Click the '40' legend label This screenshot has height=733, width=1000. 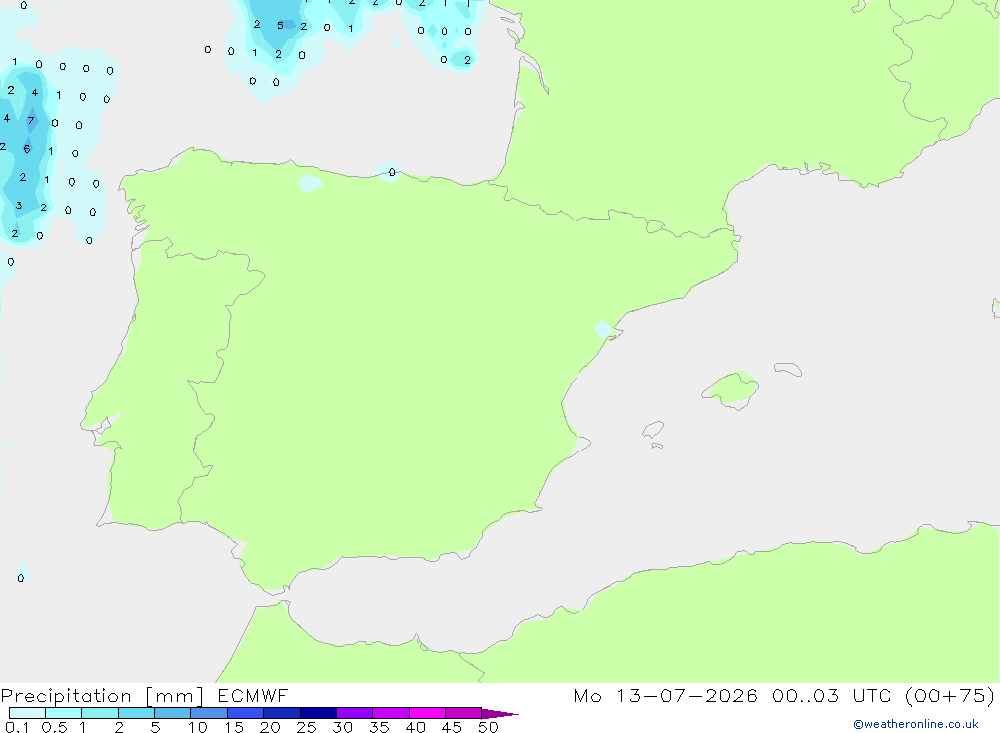click(415, 727)
